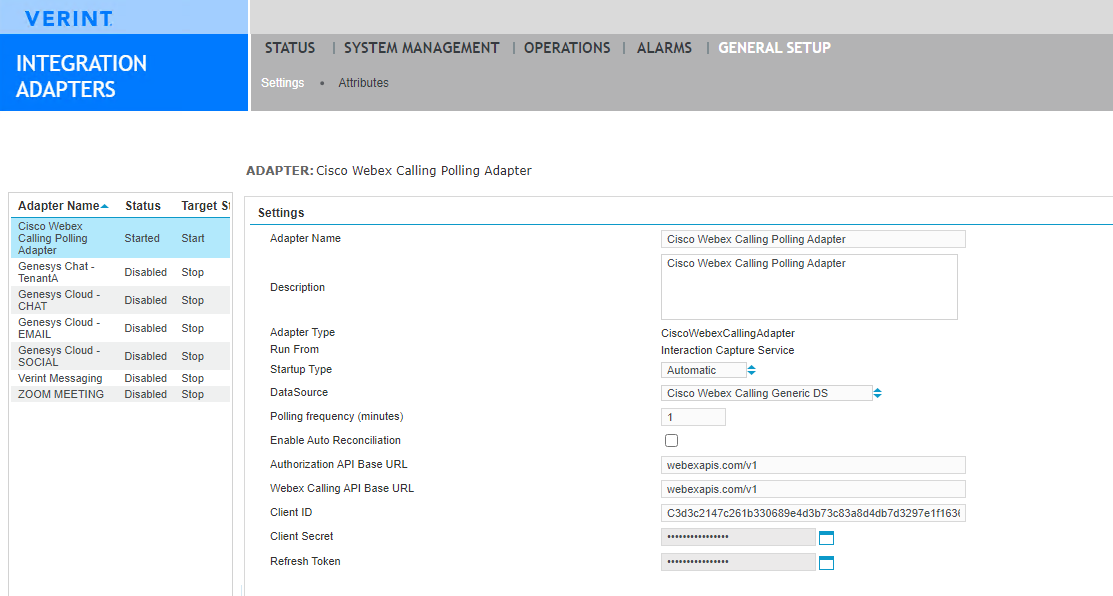Screen dimensions: 1113x596
Task: Sort adapters by Status column header
Action: pos(143,206)
